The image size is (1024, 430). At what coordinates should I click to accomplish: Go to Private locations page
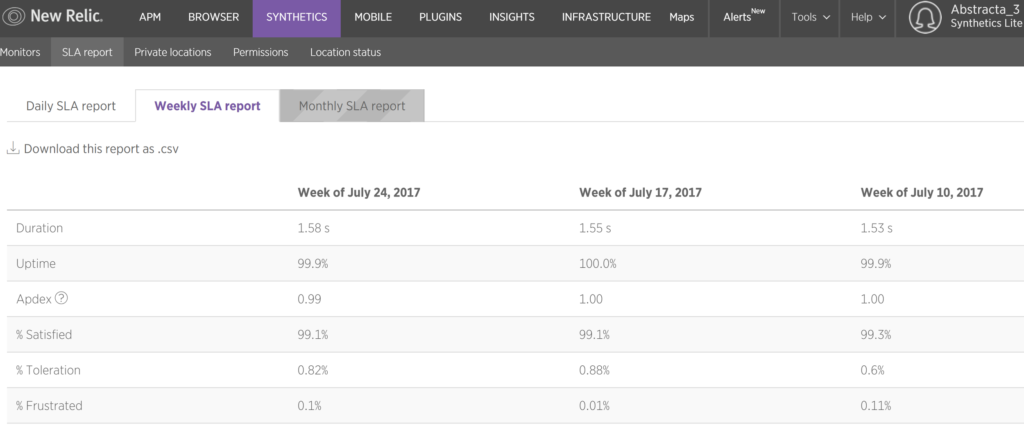coord(172,52)
